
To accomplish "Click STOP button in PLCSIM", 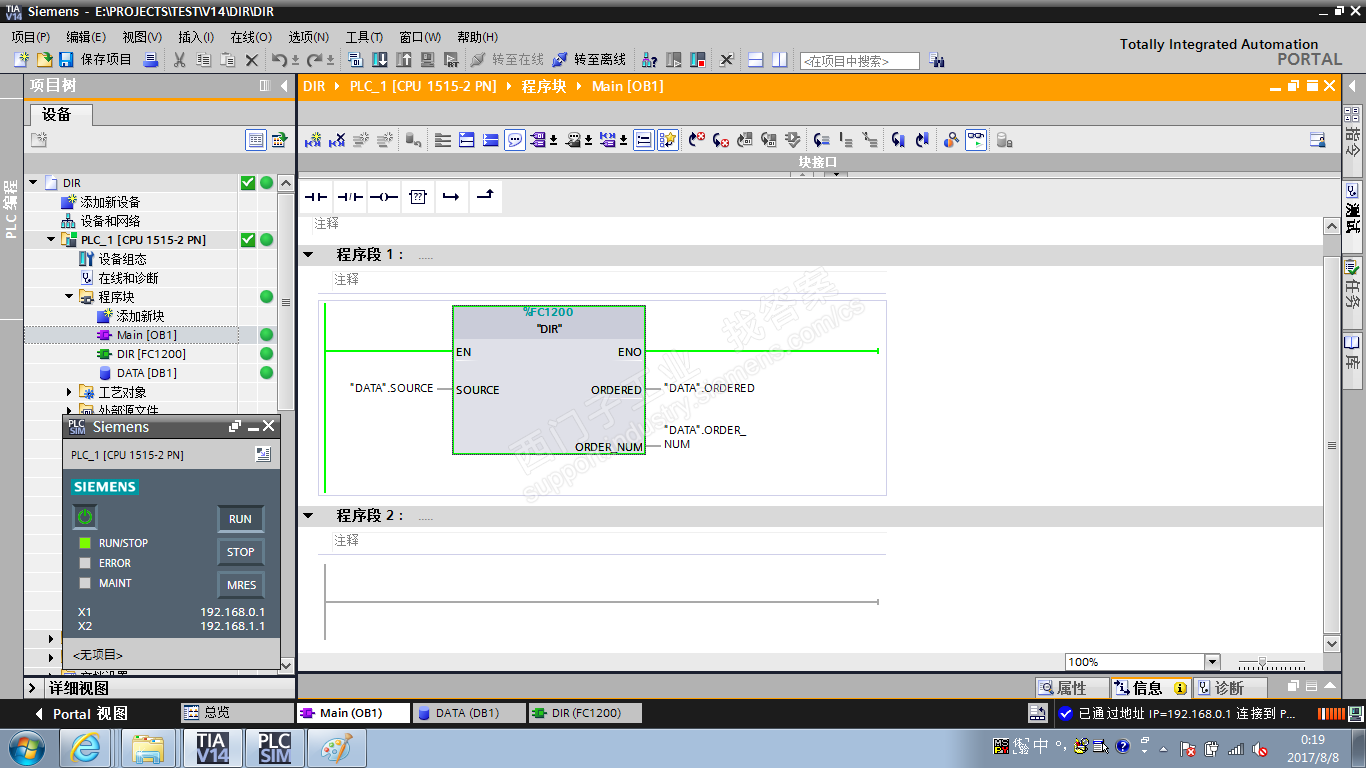I will pyautogui.click(x=241, y=552).
